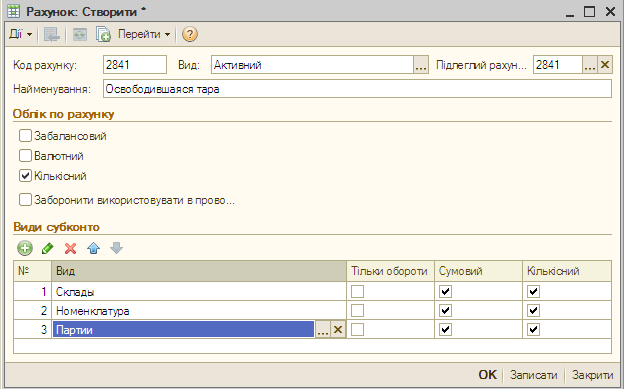Click row number 1 cell
The height and width of the screenshot is (389, 624).
coord(32,291)
